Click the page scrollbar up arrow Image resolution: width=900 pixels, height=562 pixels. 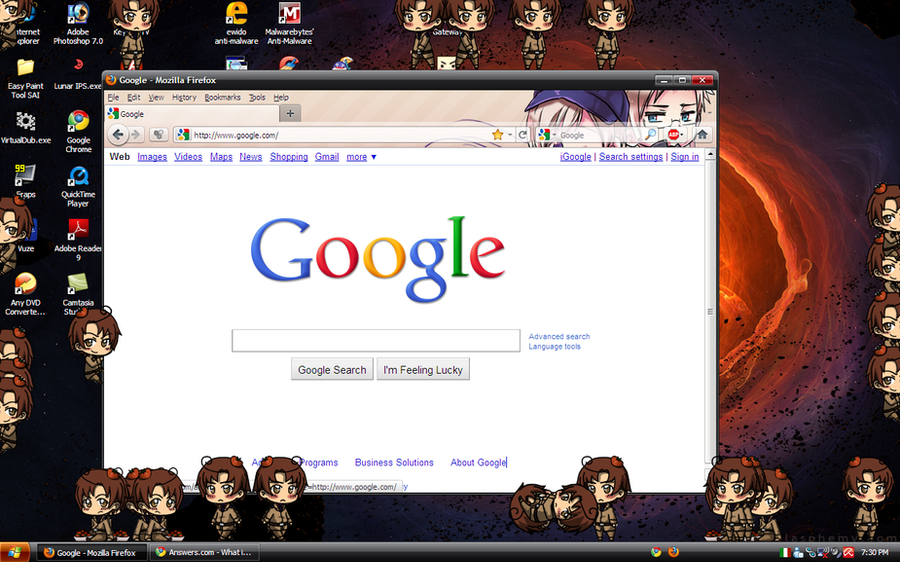coord(710,155)
